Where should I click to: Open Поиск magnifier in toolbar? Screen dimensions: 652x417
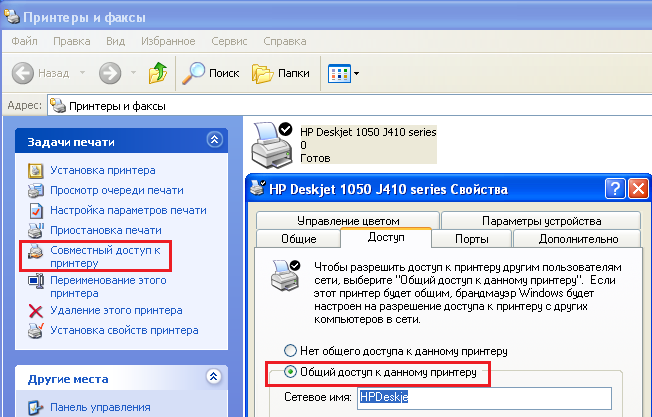pyautogui.click(x=210, y=73)
